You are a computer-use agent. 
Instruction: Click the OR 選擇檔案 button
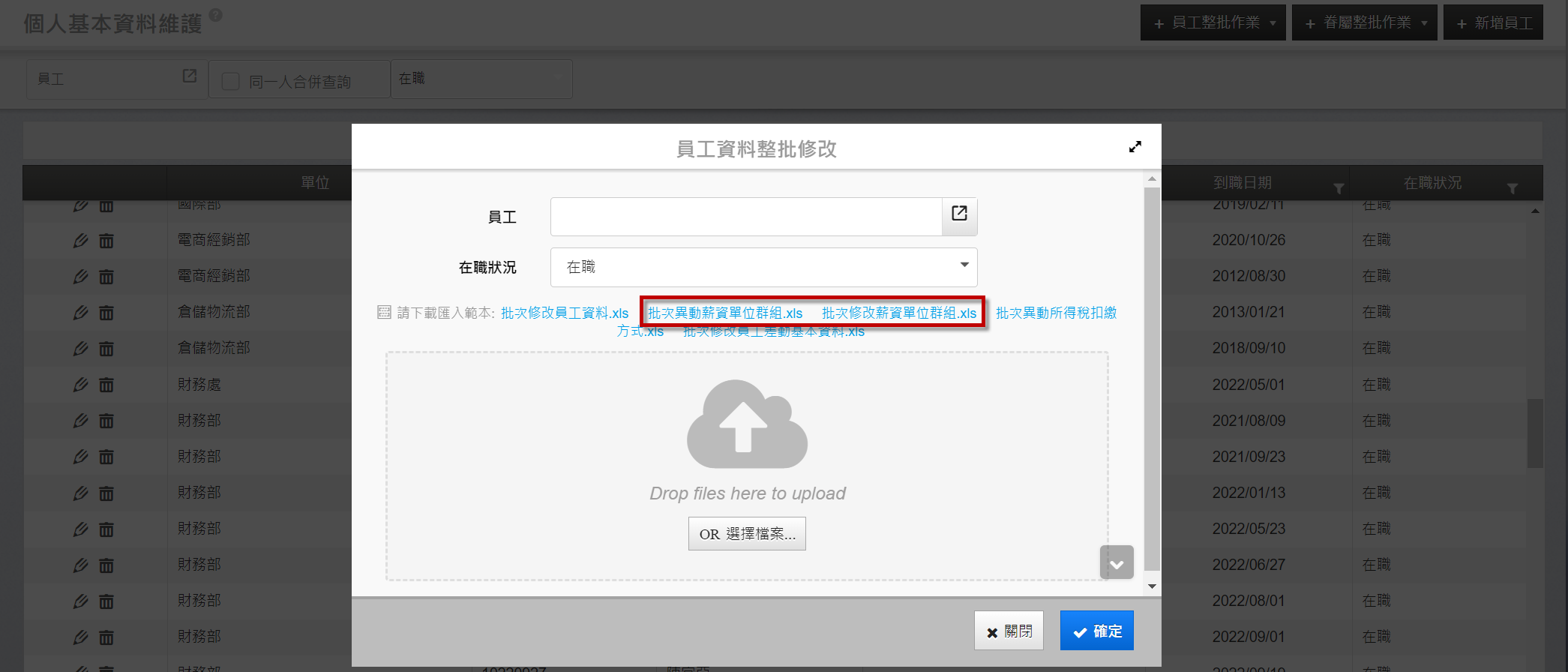click(x=747, y=534)
